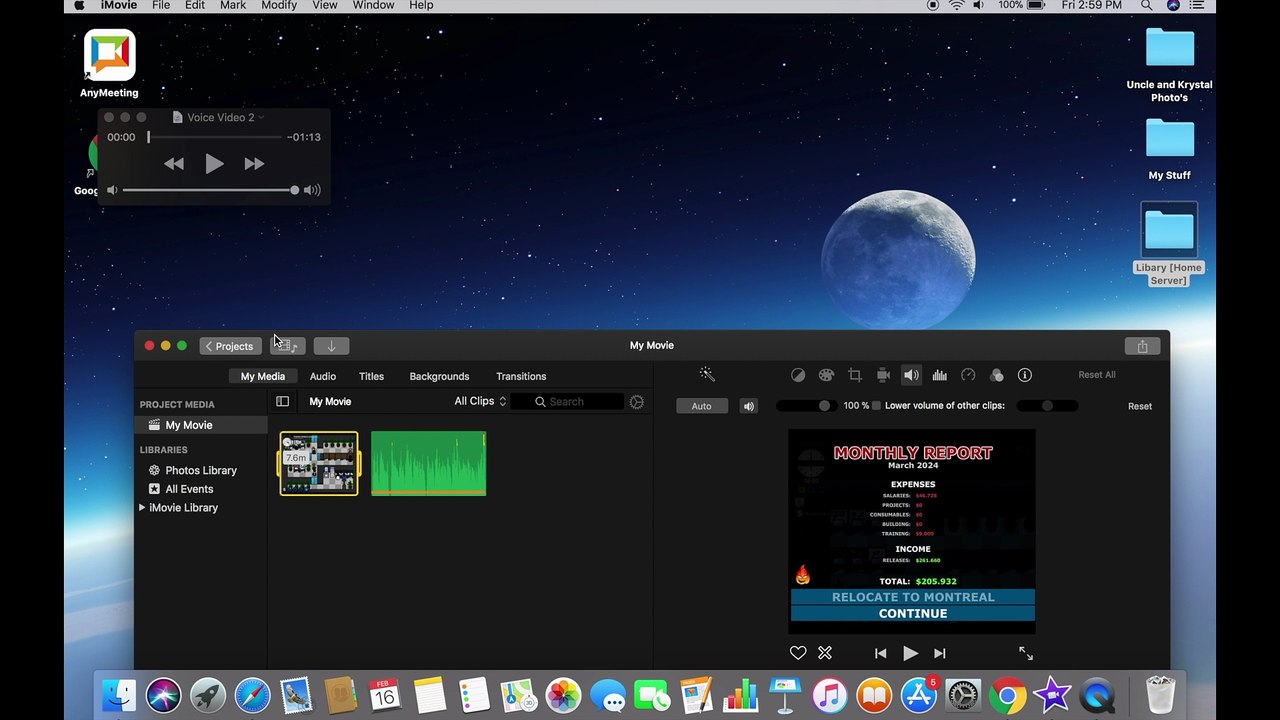Viewport: 1280px width, 720px height.
Task: Adjust lower-volume amount slider
Action: (x=1048, y=406)
